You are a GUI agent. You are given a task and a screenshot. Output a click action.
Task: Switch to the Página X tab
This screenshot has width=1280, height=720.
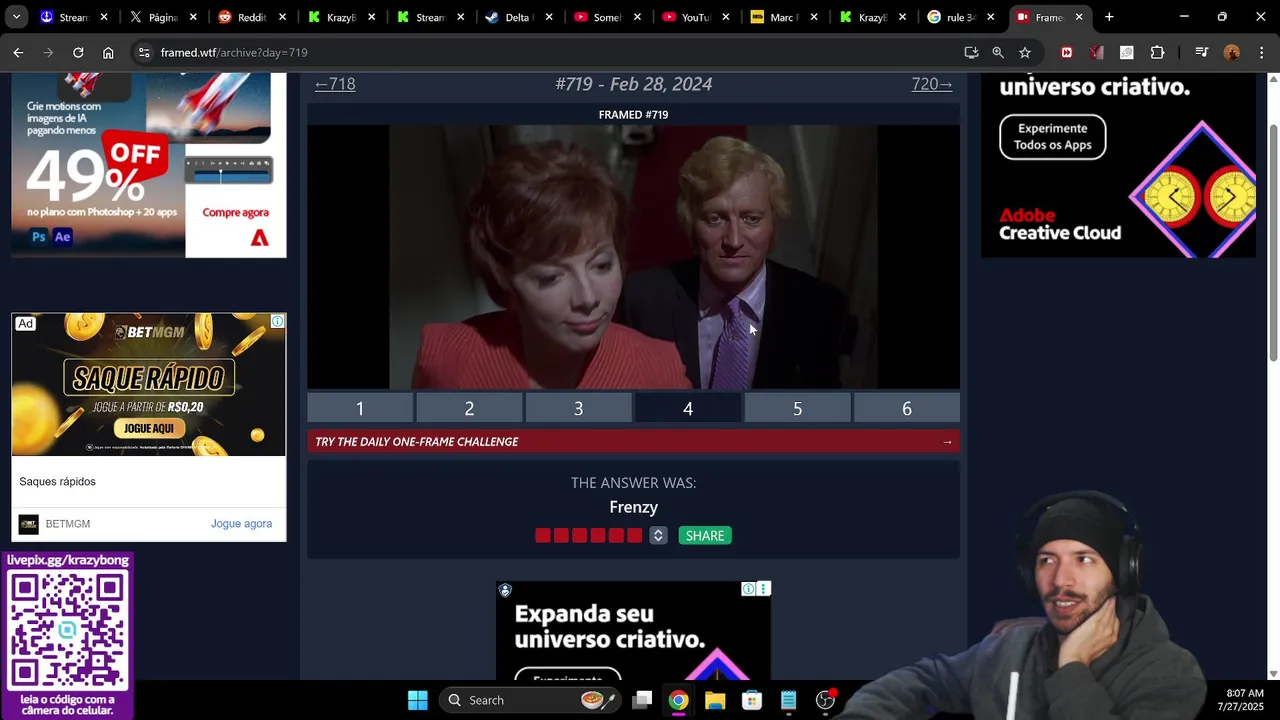[163, 17]
